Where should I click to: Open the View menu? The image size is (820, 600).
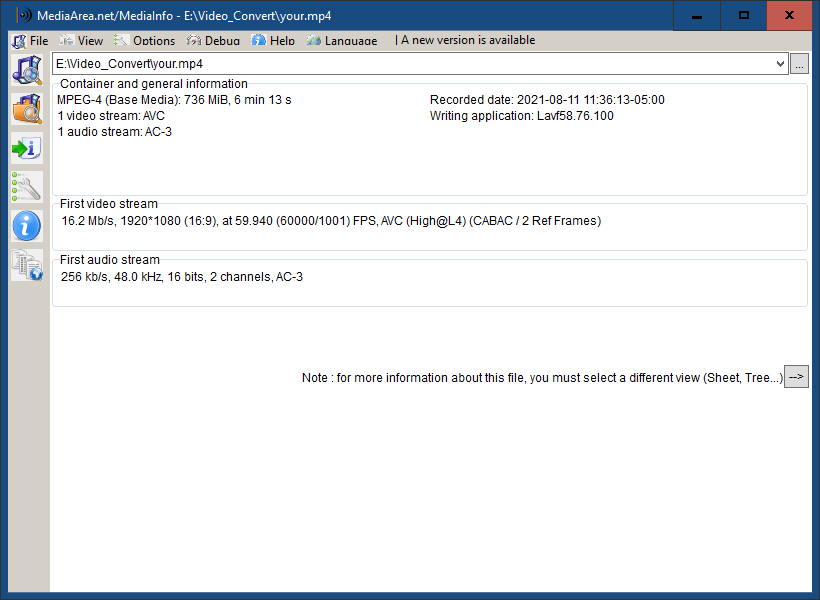pyautogui.click(x=81, y=40)
